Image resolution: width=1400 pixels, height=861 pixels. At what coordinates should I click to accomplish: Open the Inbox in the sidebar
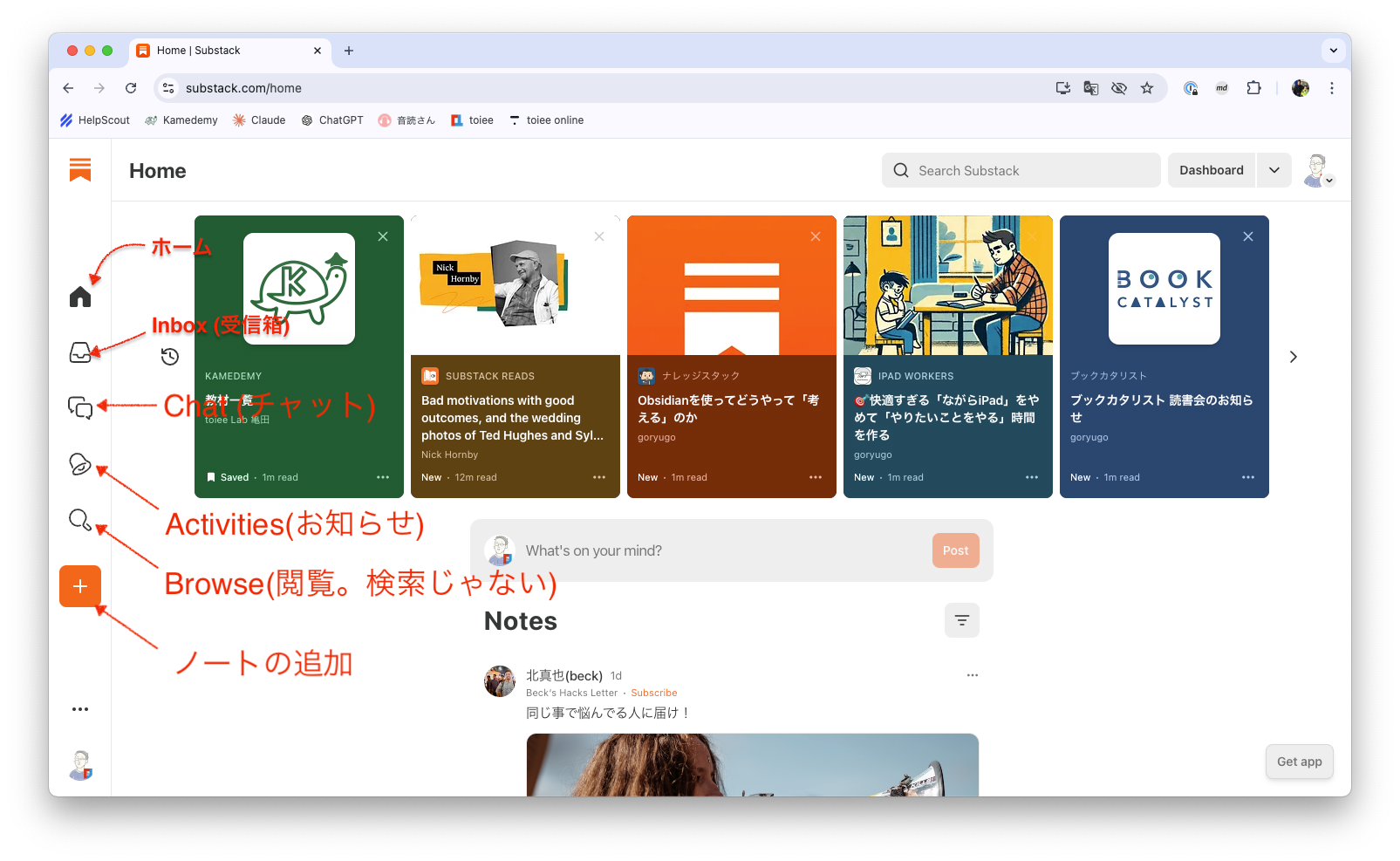click(79, 352)
